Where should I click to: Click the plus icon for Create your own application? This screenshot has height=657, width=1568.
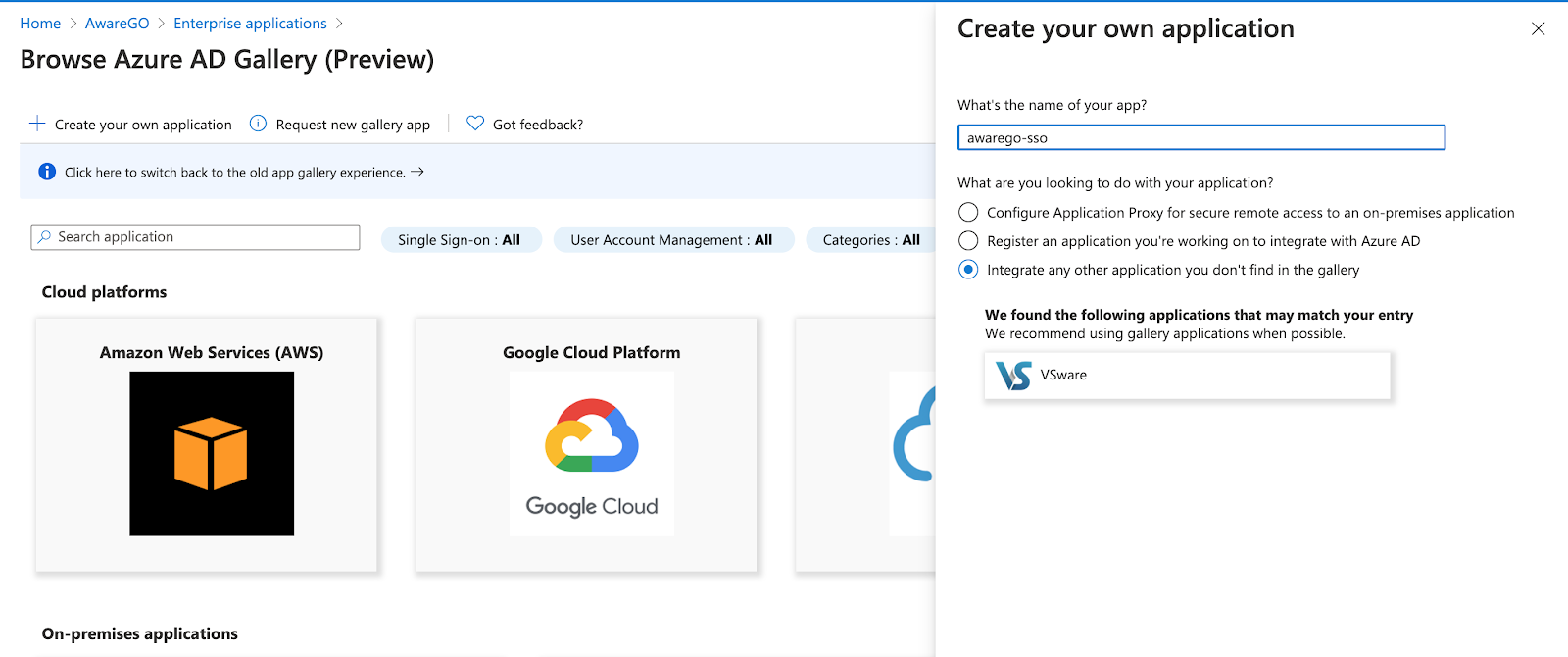click(37, 124)
